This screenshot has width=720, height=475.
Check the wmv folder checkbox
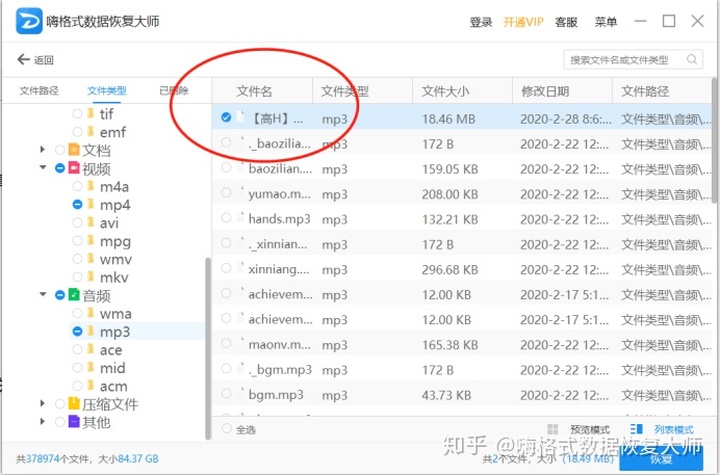pos(78,259)
